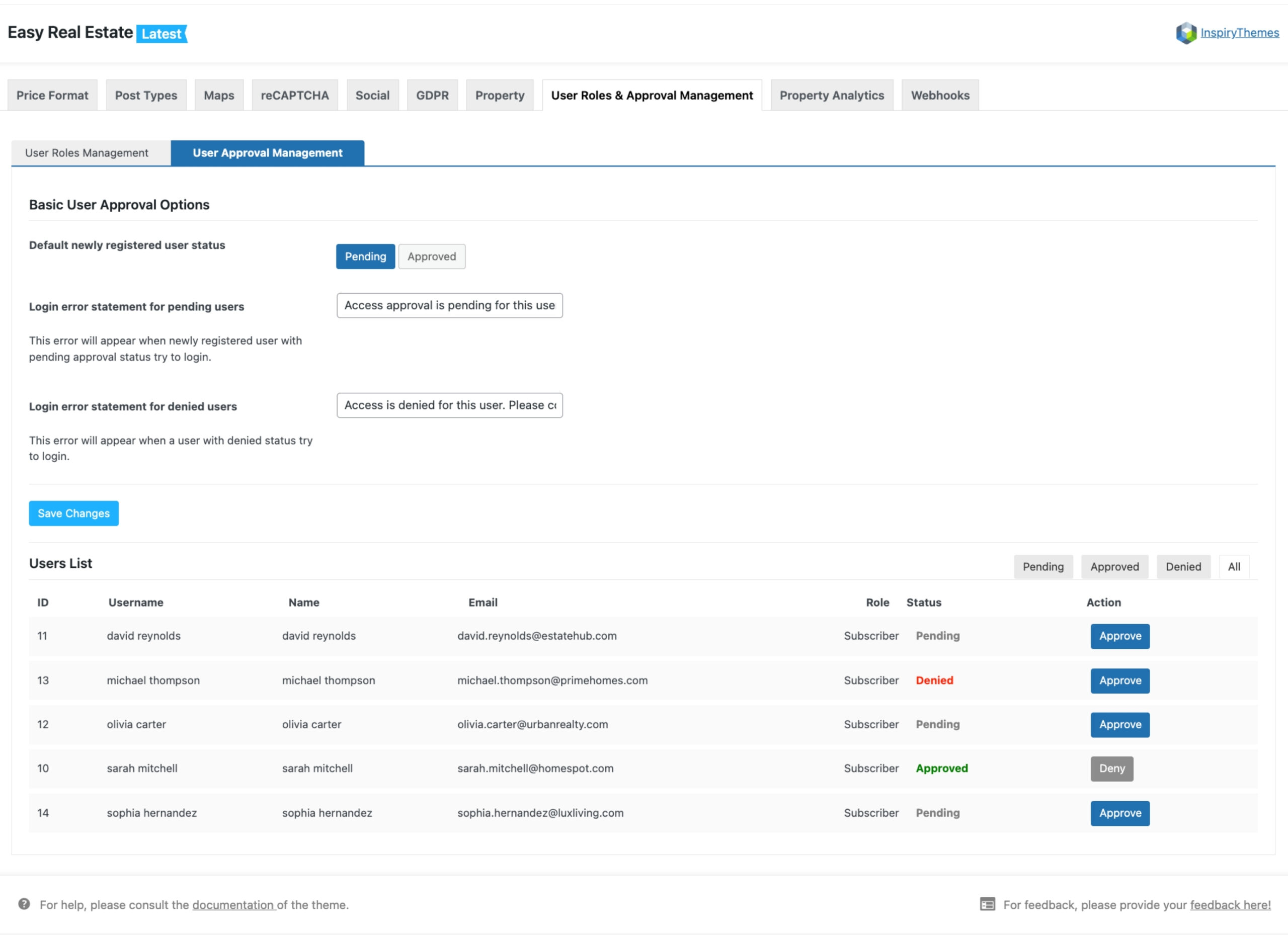Click email sarah.mitchell@homespot.com
Screen dimensions: 1288x939
pos(535,768)
